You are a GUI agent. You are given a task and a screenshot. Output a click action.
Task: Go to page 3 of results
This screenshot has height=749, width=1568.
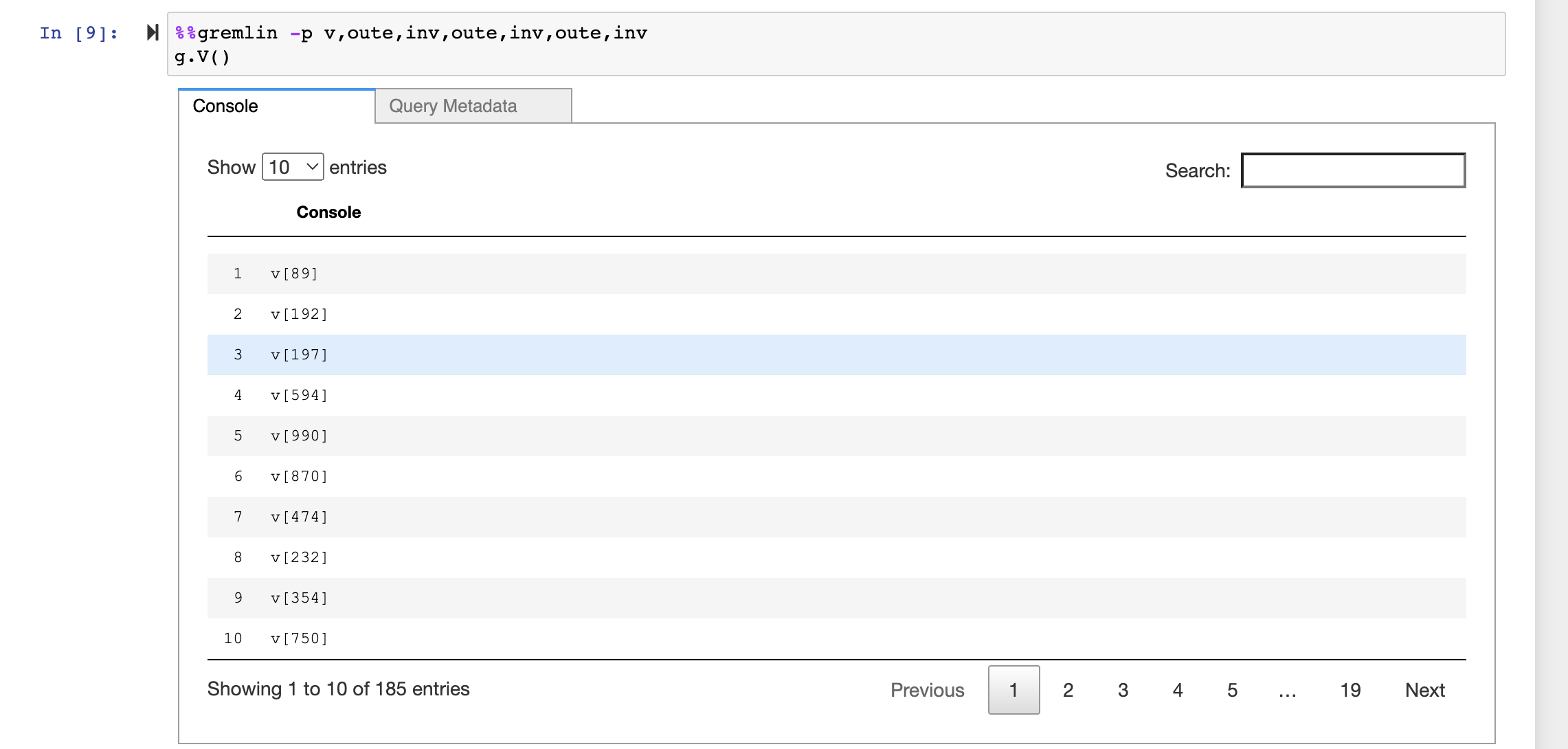pyautogui.click(x=1123, y=690)
